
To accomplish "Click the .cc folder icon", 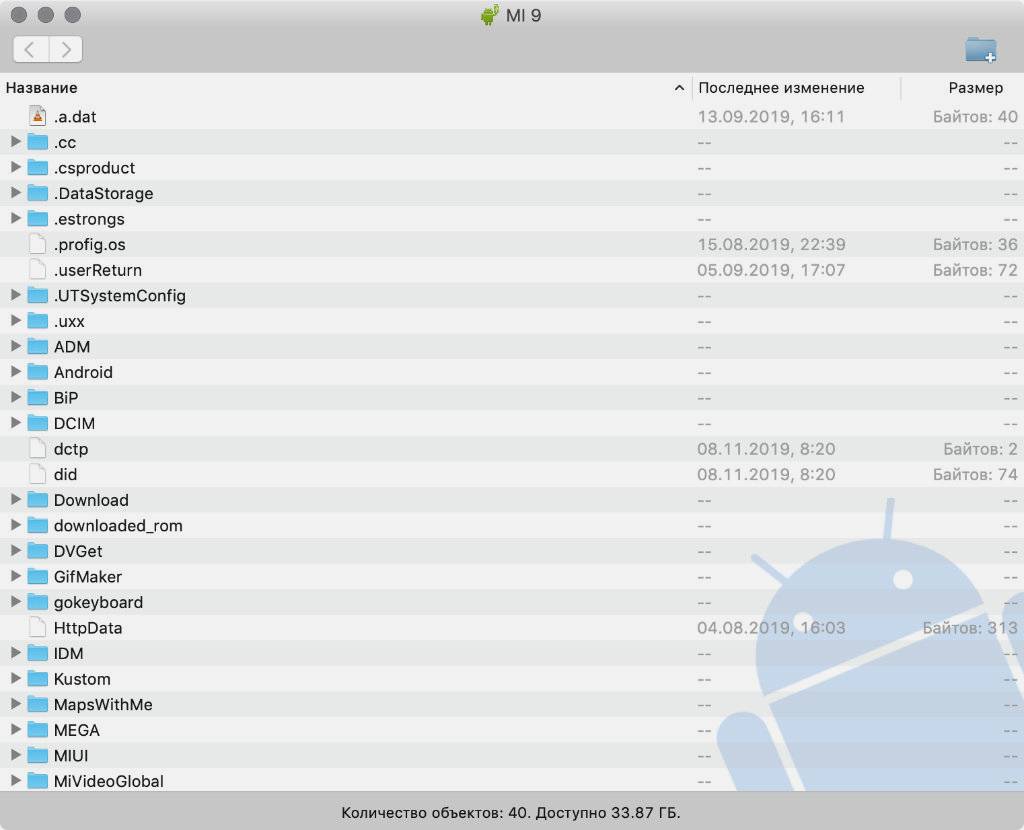I will point(38,142).
